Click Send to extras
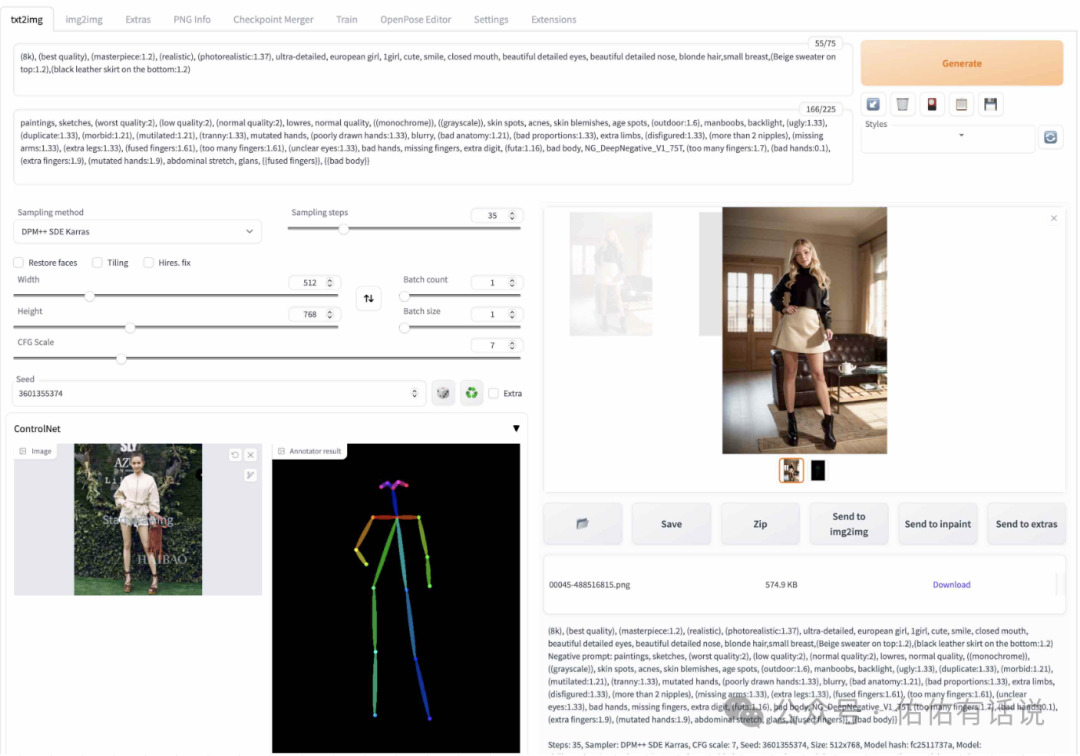Screen dimensions: 1080x756 point(1026,524)
